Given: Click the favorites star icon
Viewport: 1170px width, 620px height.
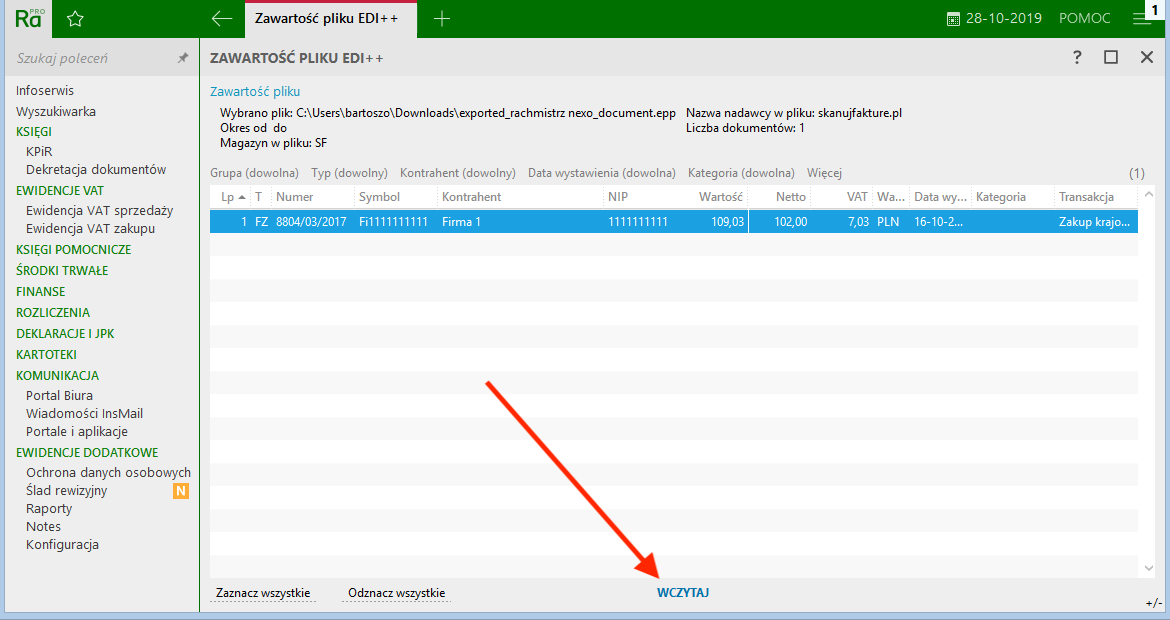Looking at the screenshot, I should pos(75,17).
